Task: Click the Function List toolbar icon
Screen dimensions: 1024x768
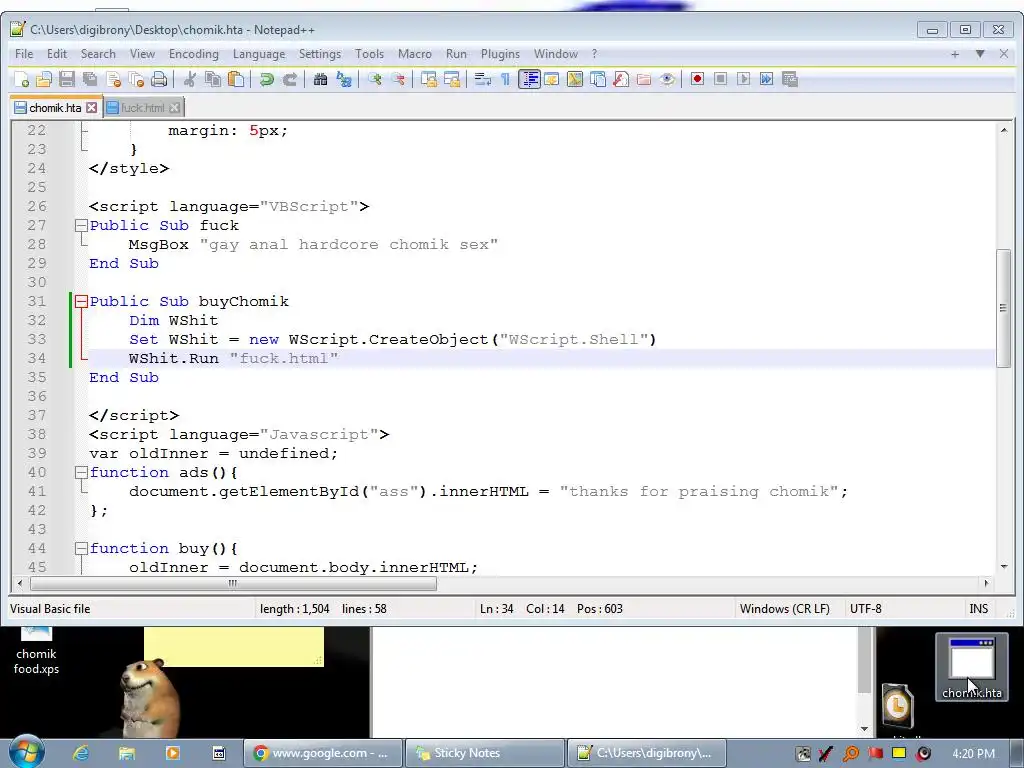Action: click(620, 80)
